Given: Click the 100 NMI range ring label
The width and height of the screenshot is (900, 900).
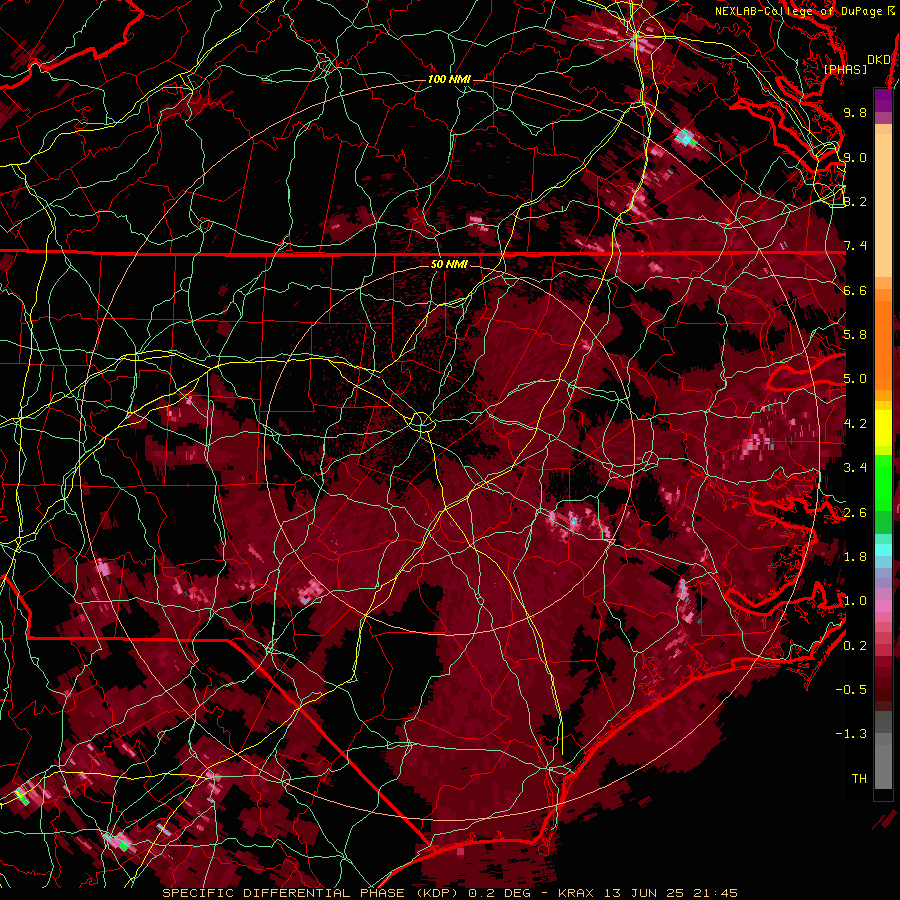Looking at the screenshot, I should tap(449, 79).
